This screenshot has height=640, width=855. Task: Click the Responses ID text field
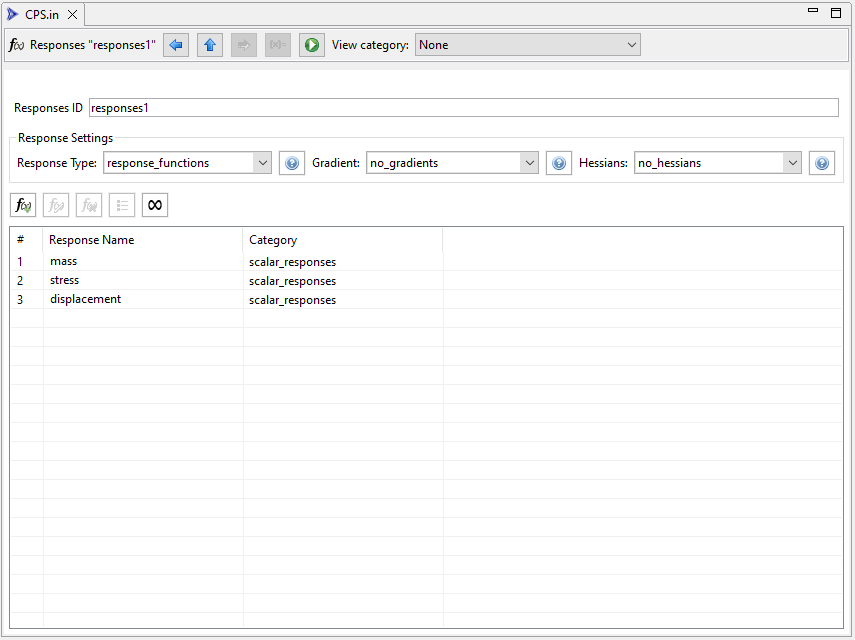(x=463, y=108)
